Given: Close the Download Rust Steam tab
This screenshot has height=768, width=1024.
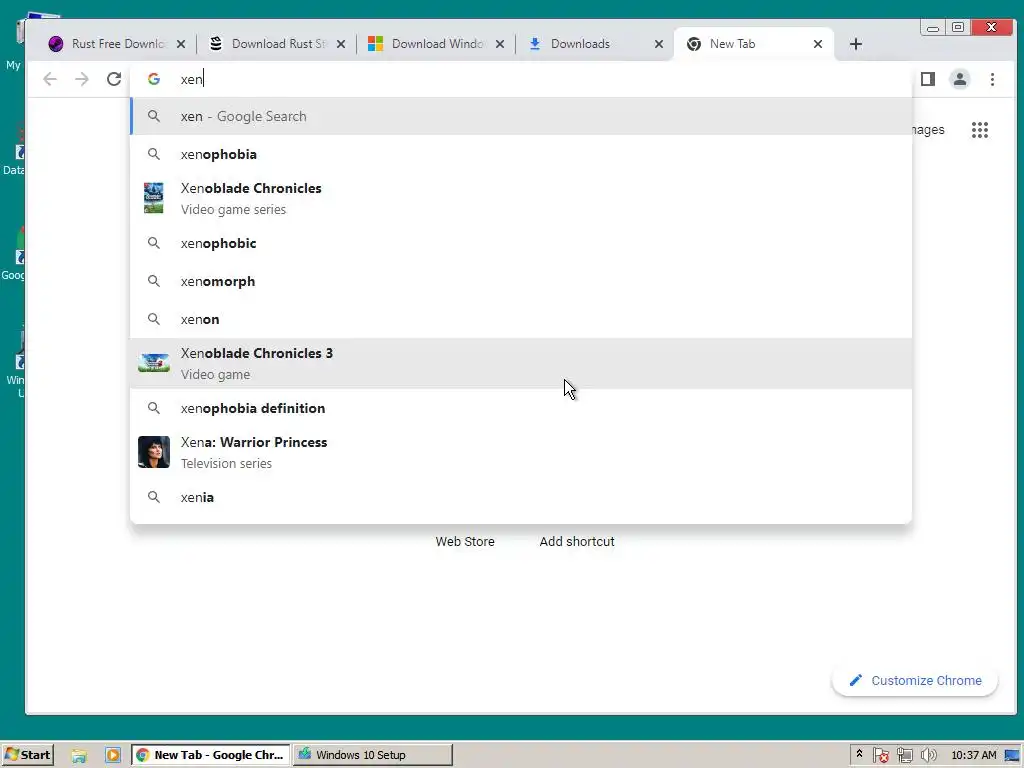Looking at the screenshot, I should pos(341,44).
